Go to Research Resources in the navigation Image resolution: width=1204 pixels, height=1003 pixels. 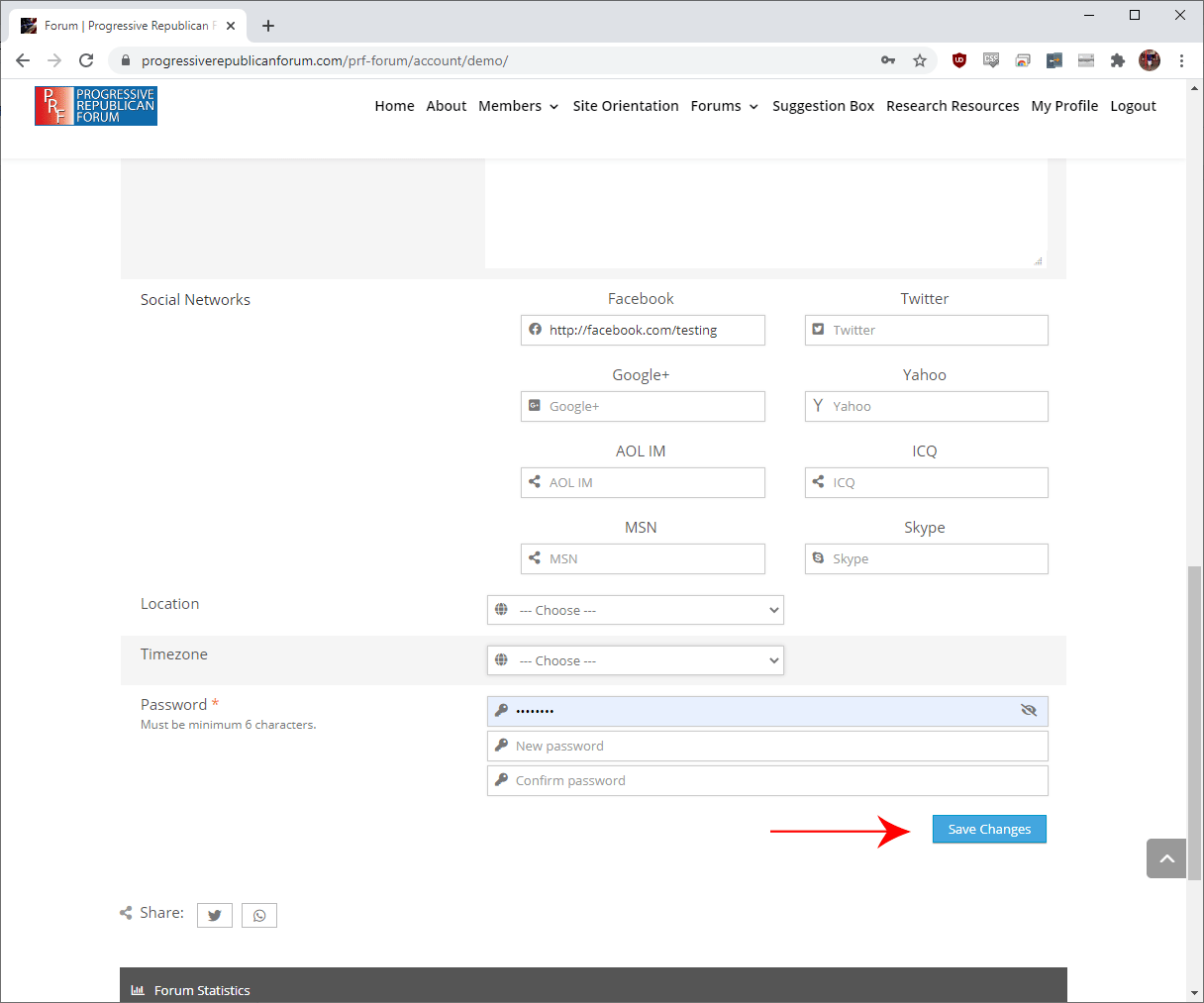[x=952, y=106]
